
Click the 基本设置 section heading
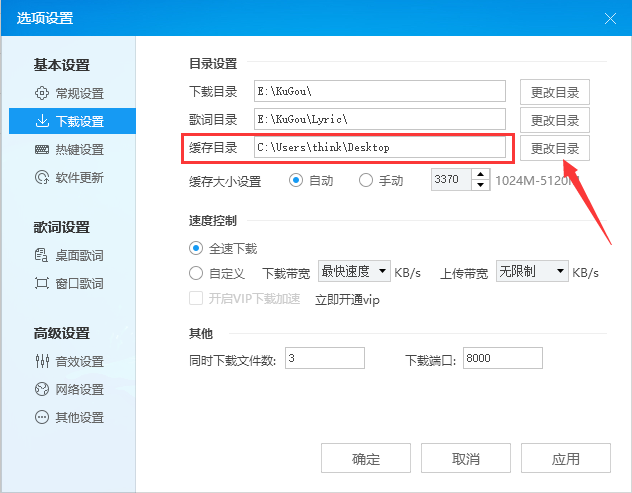pos(61,64)
